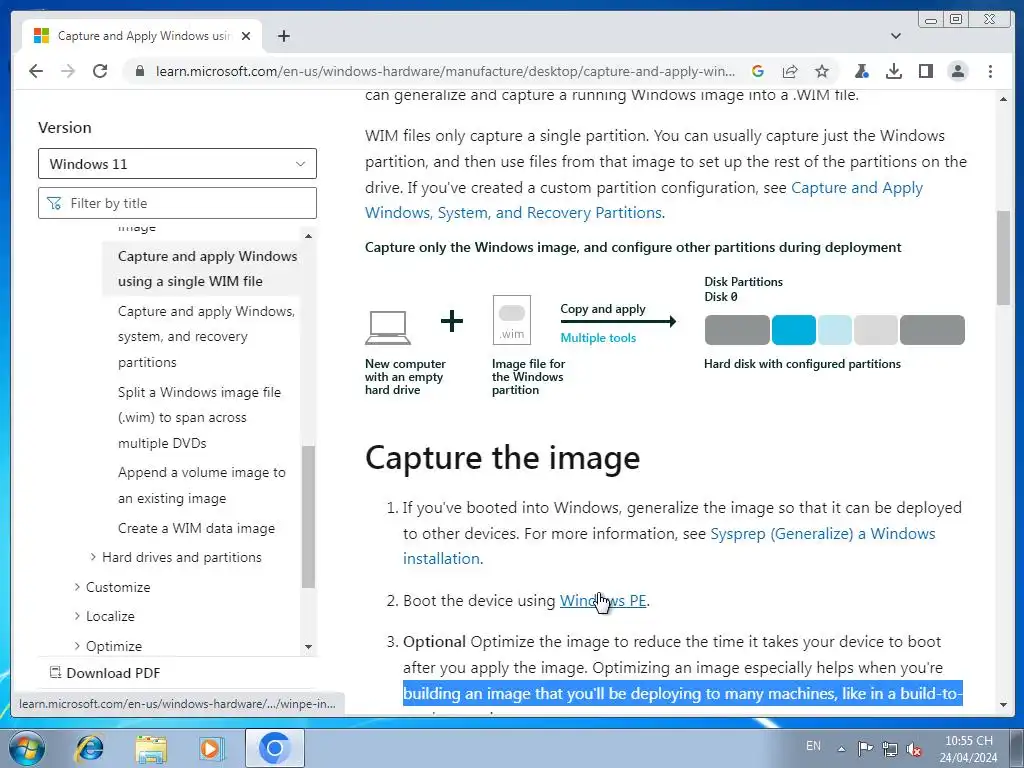Open Create a WIM data image
The height and width of the screenshot is (768, 1024).
196,528
